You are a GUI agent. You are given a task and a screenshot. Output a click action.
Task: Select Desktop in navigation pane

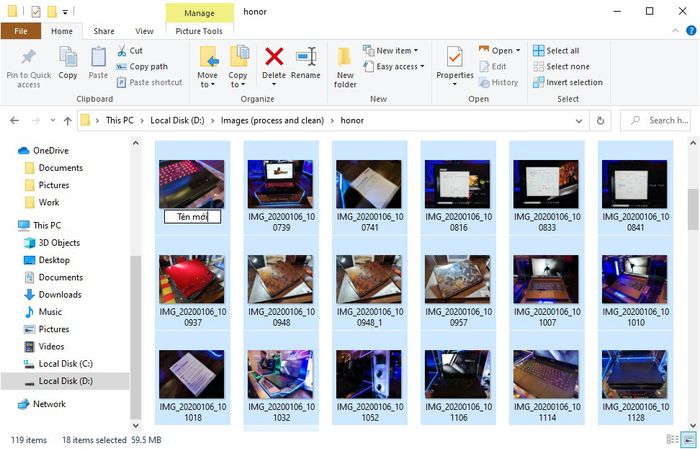point(47,260)
